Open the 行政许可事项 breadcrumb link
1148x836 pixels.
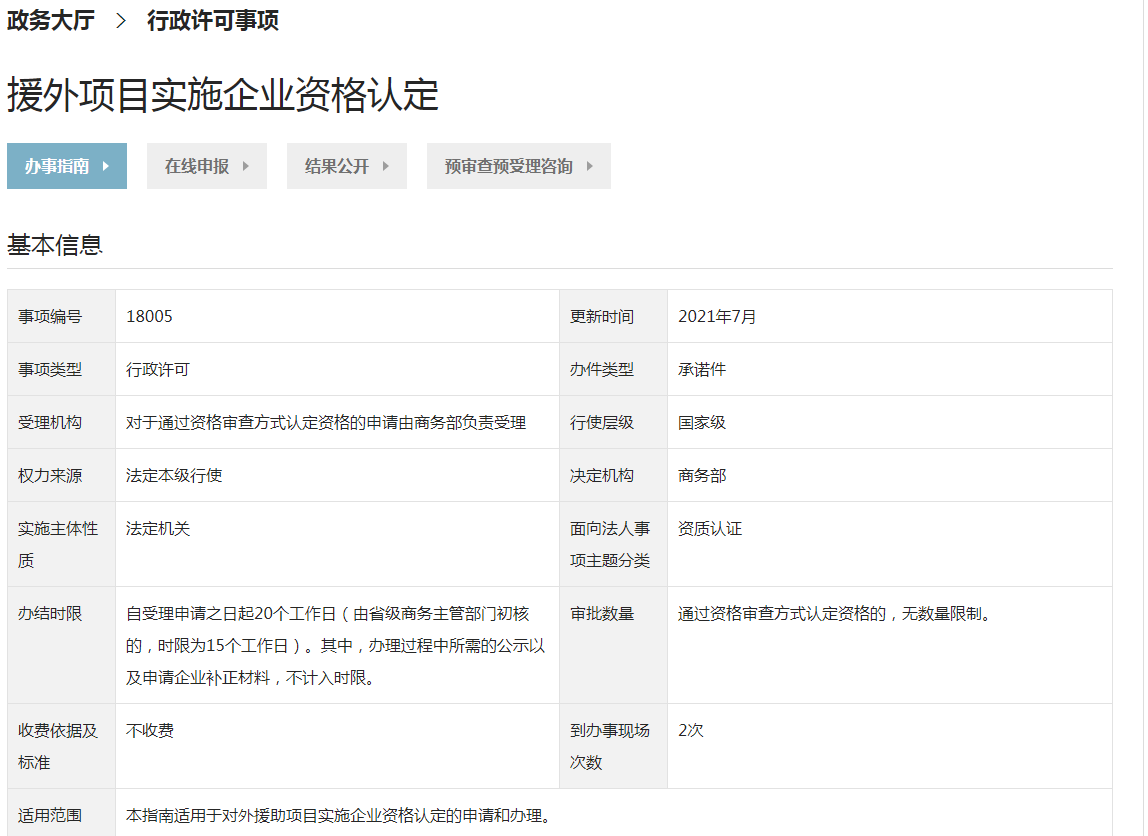coord(212,21)
